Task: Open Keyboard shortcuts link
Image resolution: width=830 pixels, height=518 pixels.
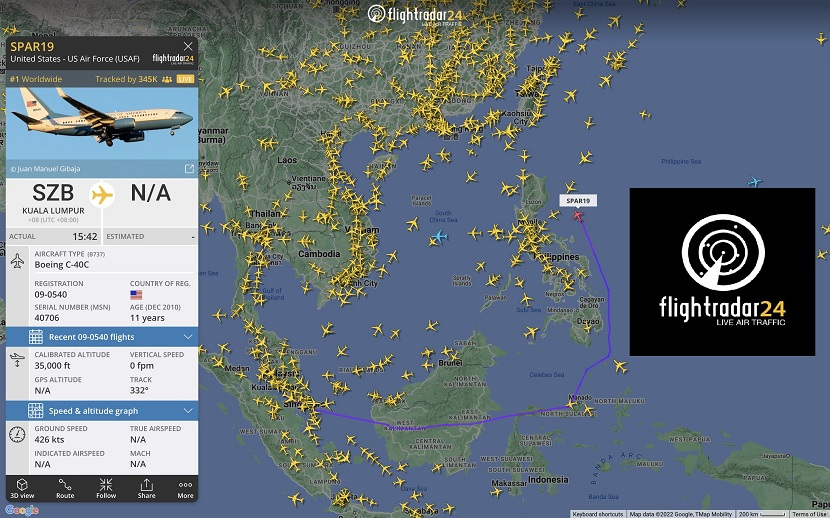Action: [x=598, y=514]
